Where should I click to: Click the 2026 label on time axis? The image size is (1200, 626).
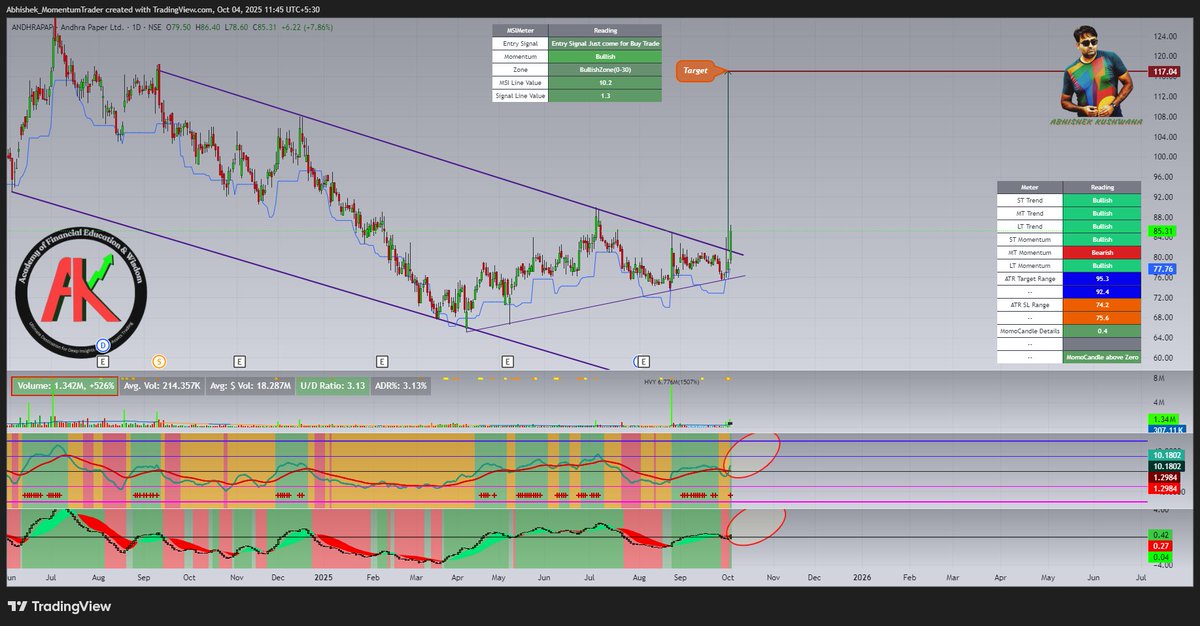pyautogui.click(x=862, y=578)
